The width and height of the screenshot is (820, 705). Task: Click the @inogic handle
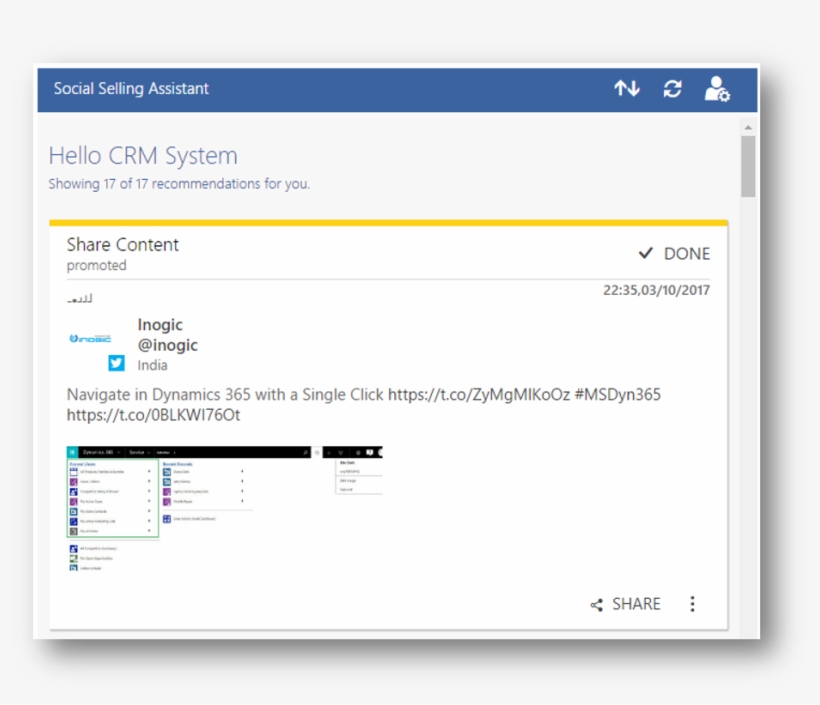click(167, 345)
